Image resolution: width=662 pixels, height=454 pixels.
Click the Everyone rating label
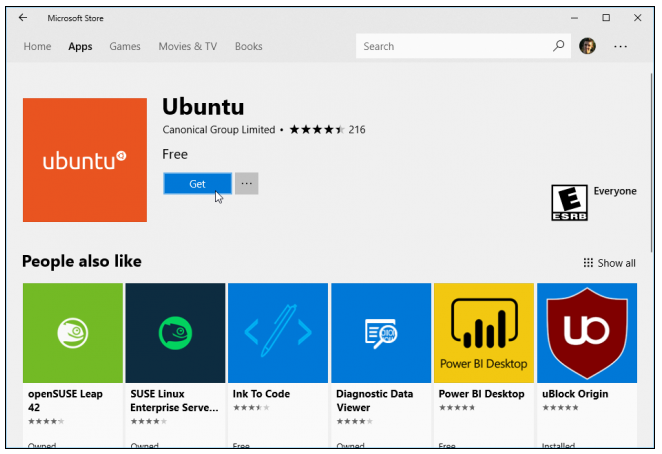pos(615,191)
